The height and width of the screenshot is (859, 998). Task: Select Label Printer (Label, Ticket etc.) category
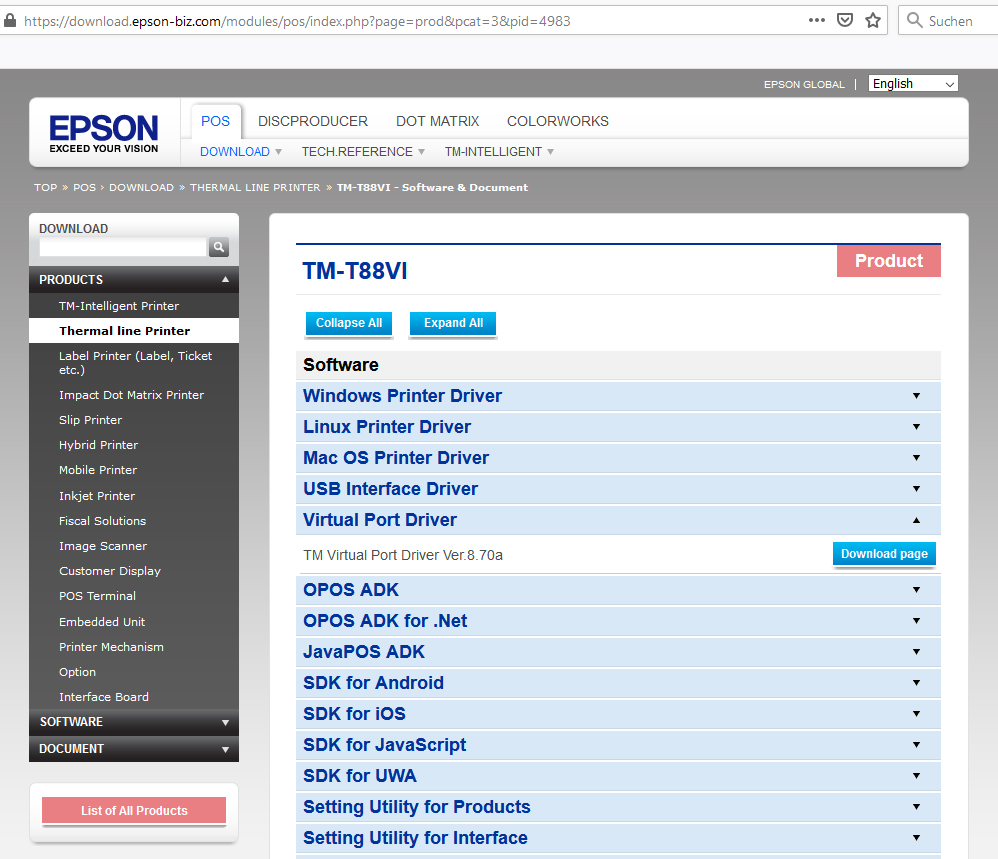pos(134,363)
